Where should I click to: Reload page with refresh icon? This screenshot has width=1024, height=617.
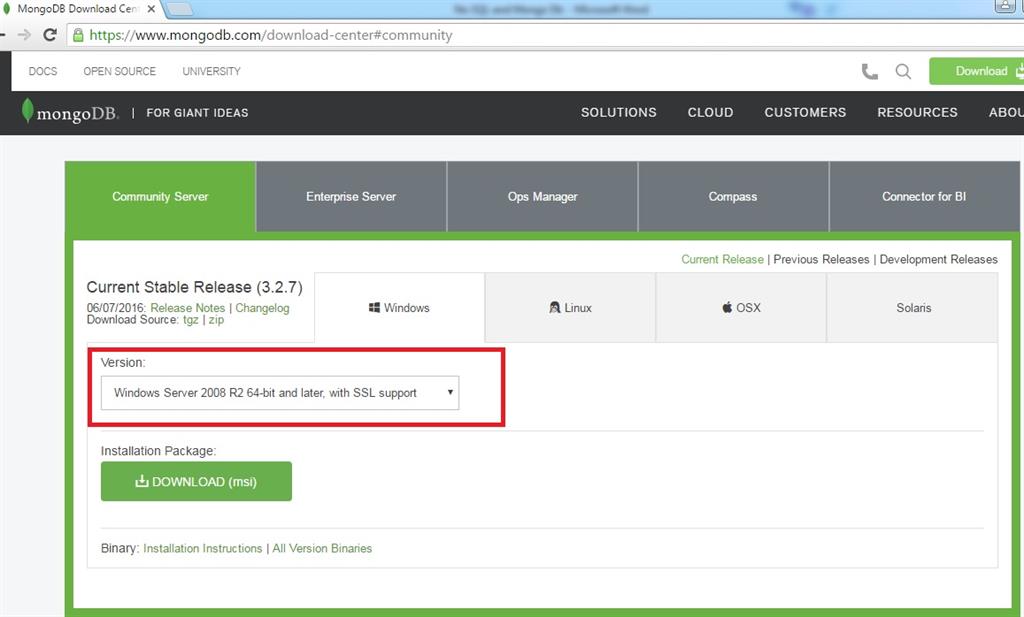coord(50,35)
